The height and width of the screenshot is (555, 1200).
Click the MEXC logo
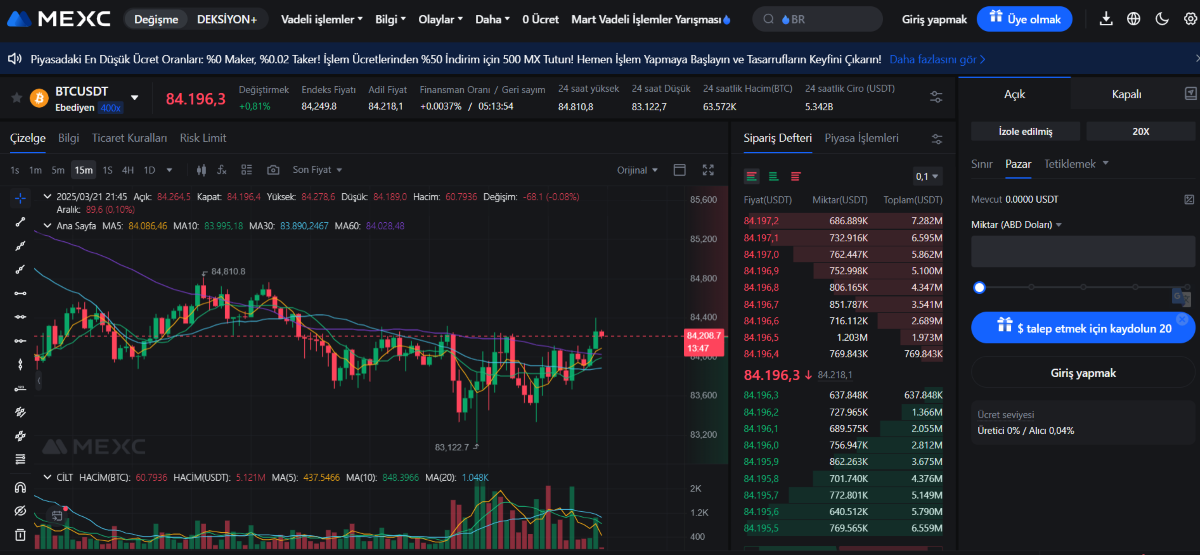coord(60,19)
